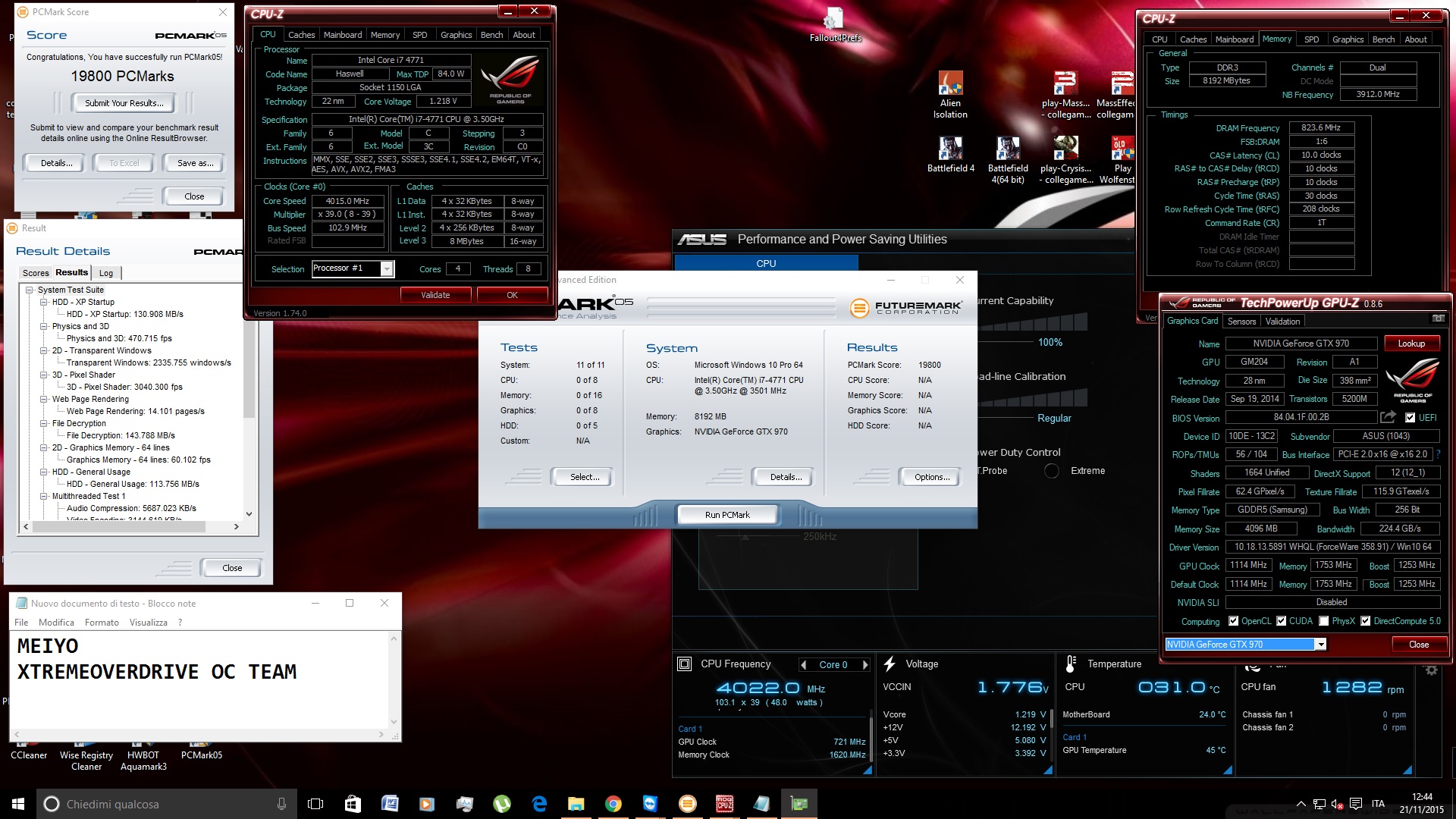Click next core arrow beside Core 0
Screen dimensions: 1456x819
click(865, 665)
